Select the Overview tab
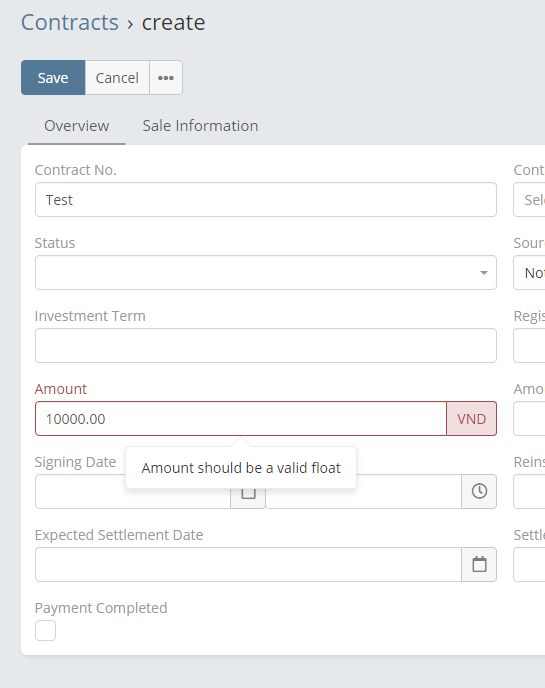 [77, 126]
